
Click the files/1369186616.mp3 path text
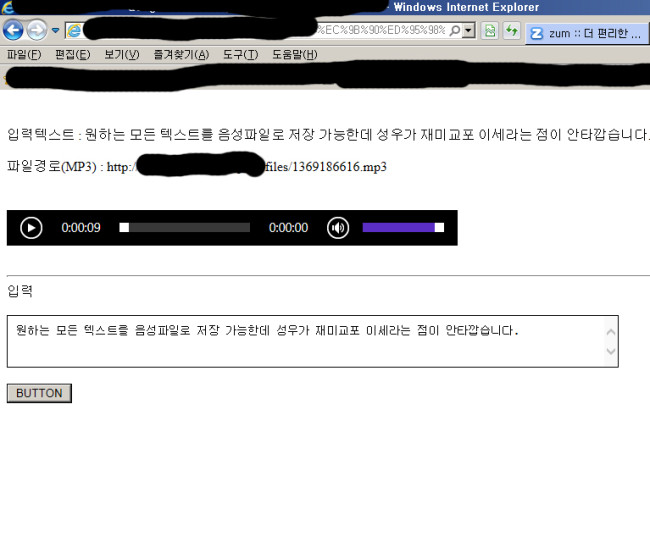tap(326, 167)
